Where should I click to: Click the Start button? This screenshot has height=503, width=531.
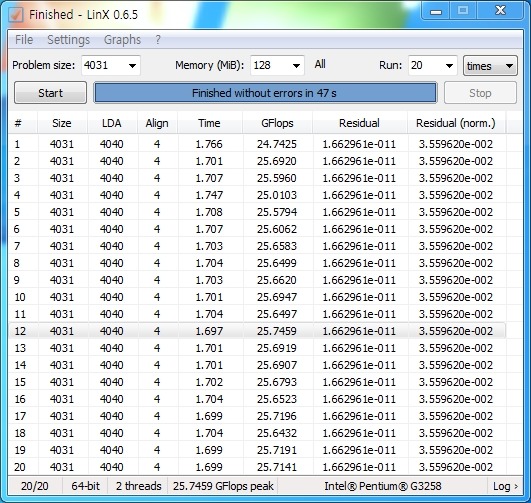[x=50, y=93]
